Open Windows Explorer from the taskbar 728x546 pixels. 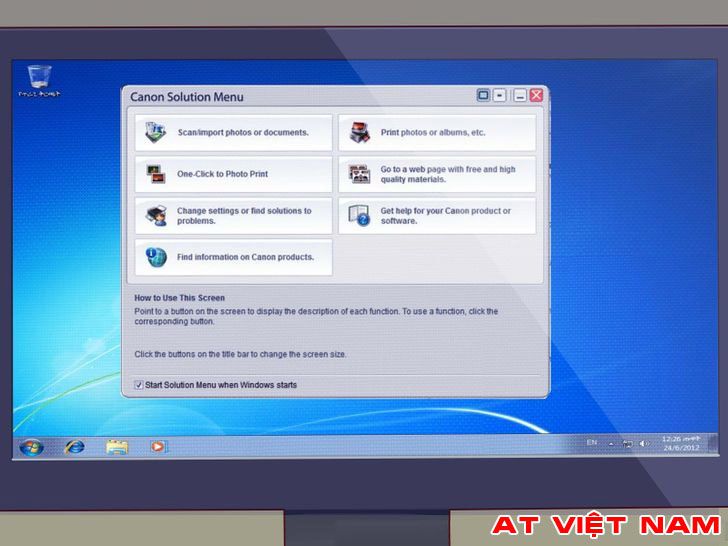click(x=117, y=446)
